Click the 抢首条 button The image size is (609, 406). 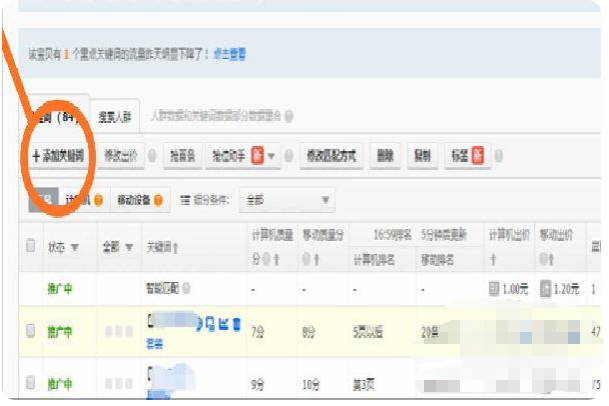pyautogui.click(x=182, y=156)
